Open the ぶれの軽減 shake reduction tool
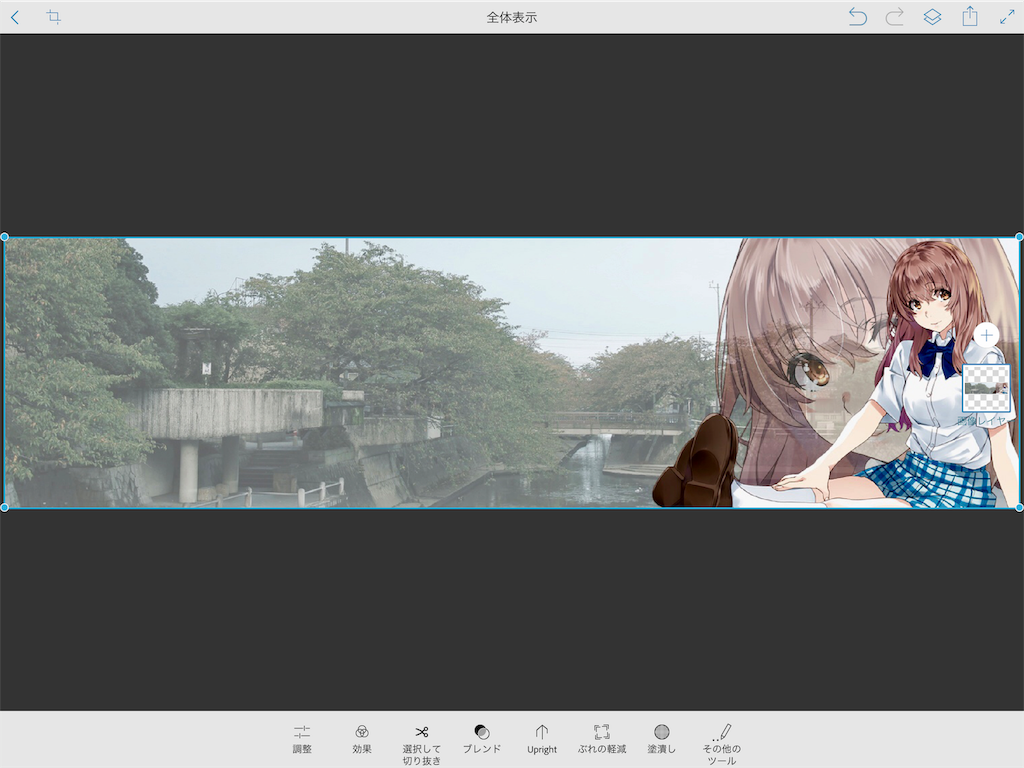 click(602, 739)
